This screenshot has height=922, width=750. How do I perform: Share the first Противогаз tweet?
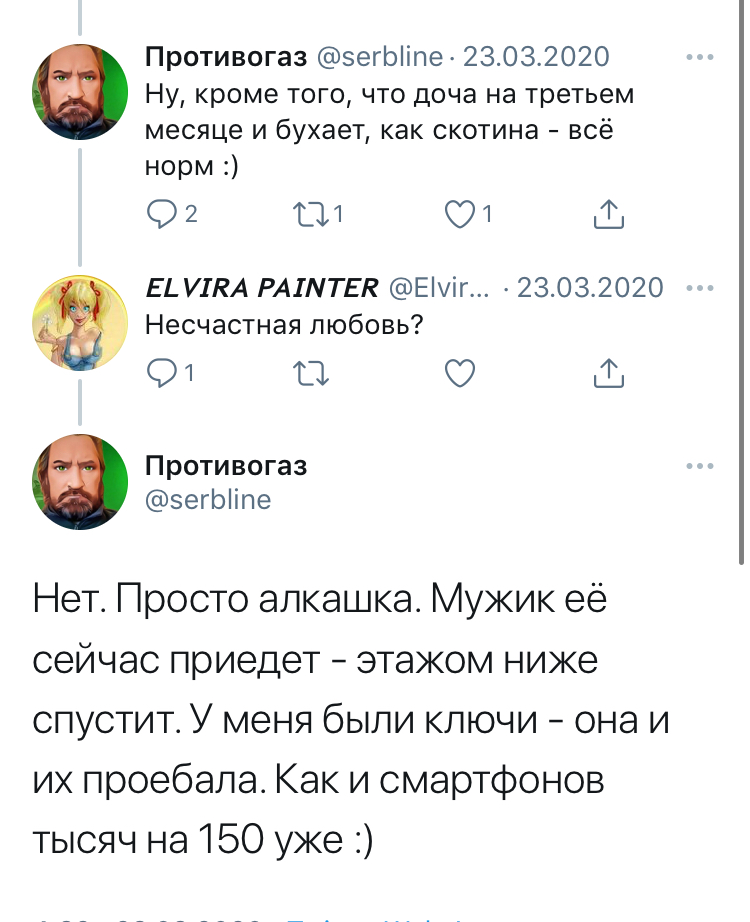608,213
